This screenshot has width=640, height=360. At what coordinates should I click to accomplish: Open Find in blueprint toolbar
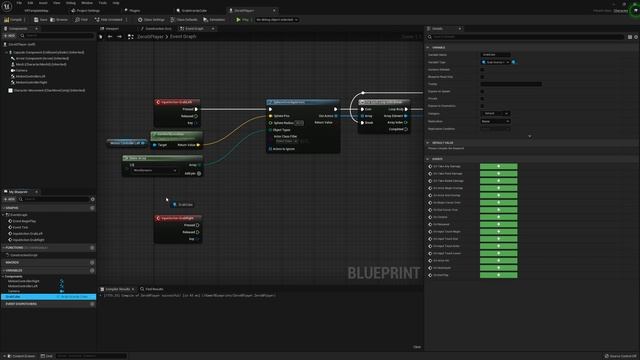click(x=81, y=20)
